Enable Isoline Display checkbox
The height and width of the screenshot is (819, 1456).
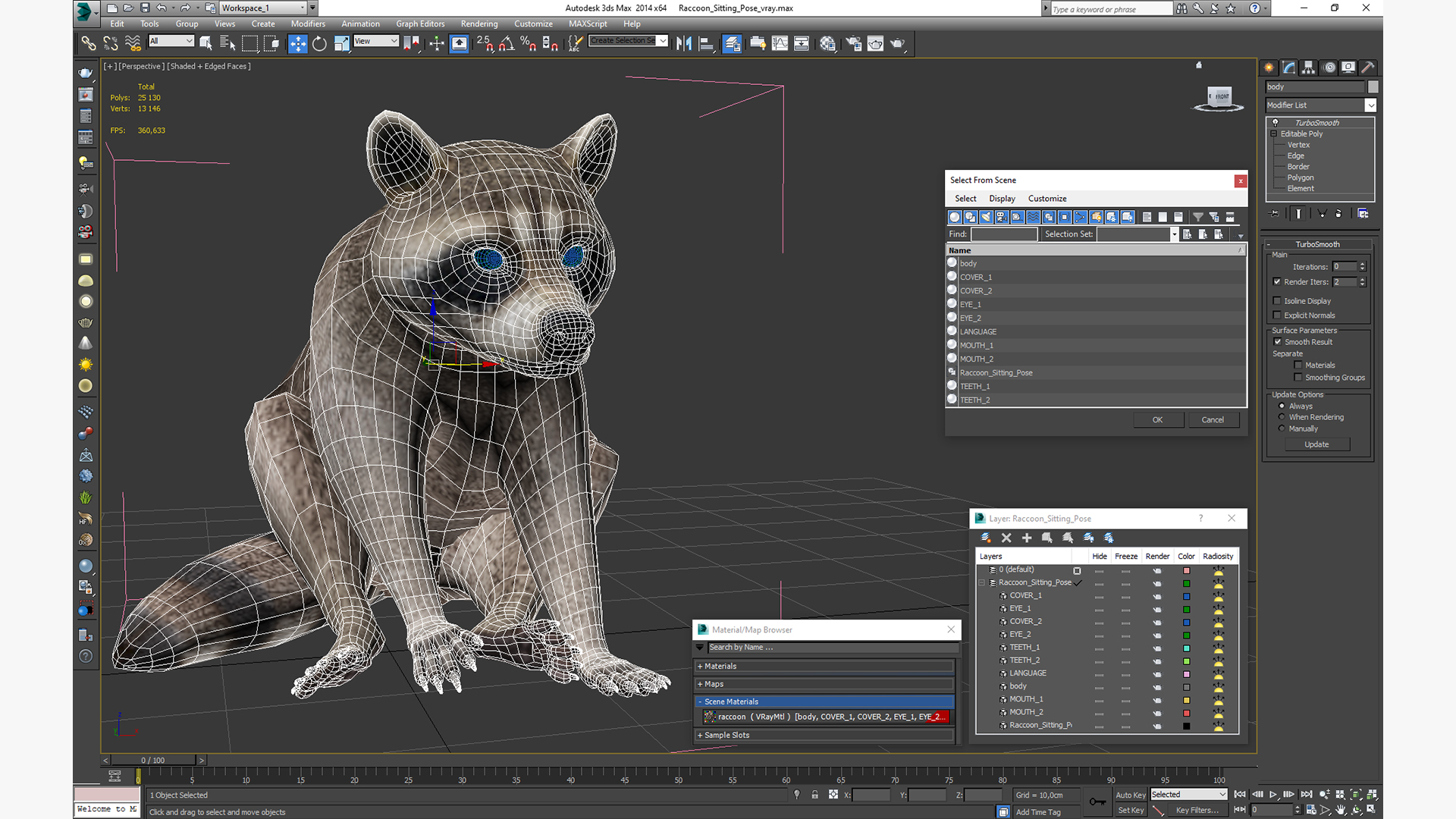pos(1278,301)
